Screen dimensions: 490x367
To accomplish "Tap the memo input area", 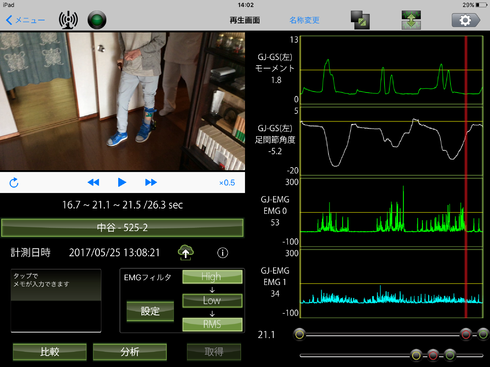I will [56, 301].
